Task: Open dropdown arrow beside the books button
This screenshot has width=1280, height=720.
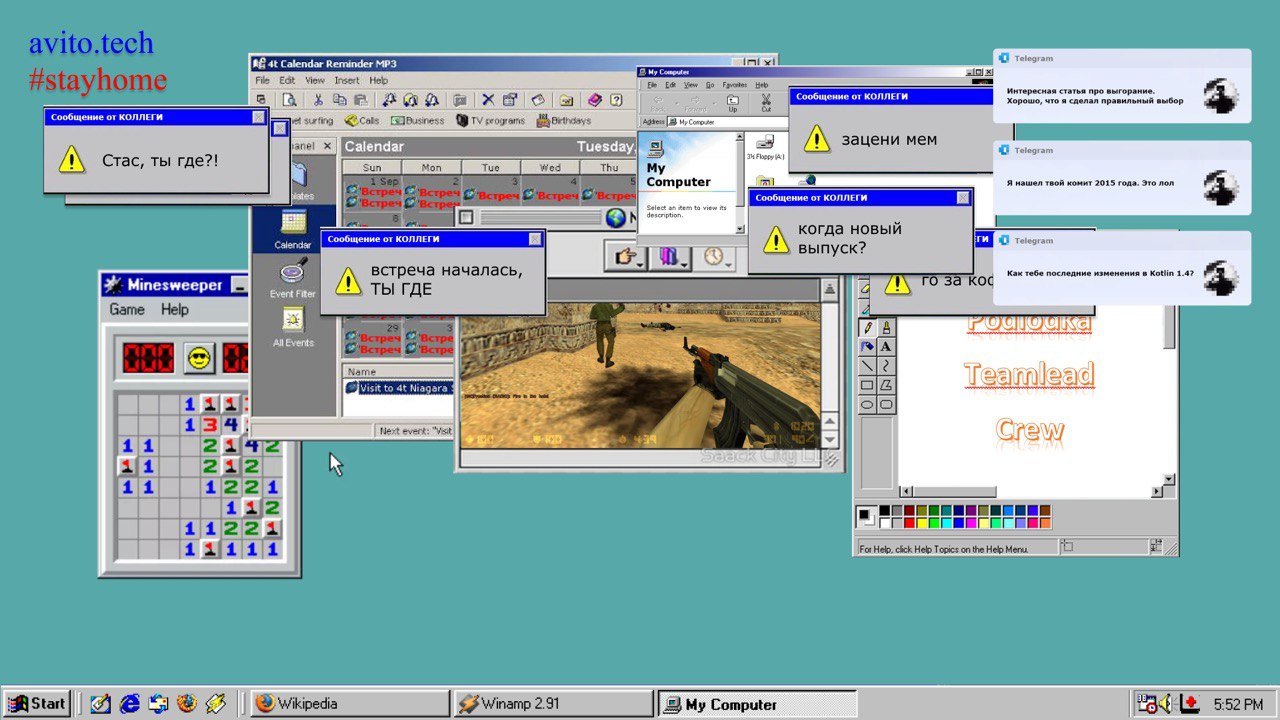Action: (685, 265)
